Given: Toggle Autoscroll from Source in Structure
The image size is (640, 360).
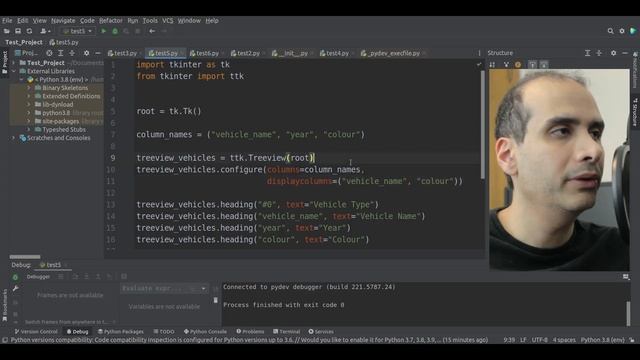Looking at the screenshot, I should click(544, 64).
